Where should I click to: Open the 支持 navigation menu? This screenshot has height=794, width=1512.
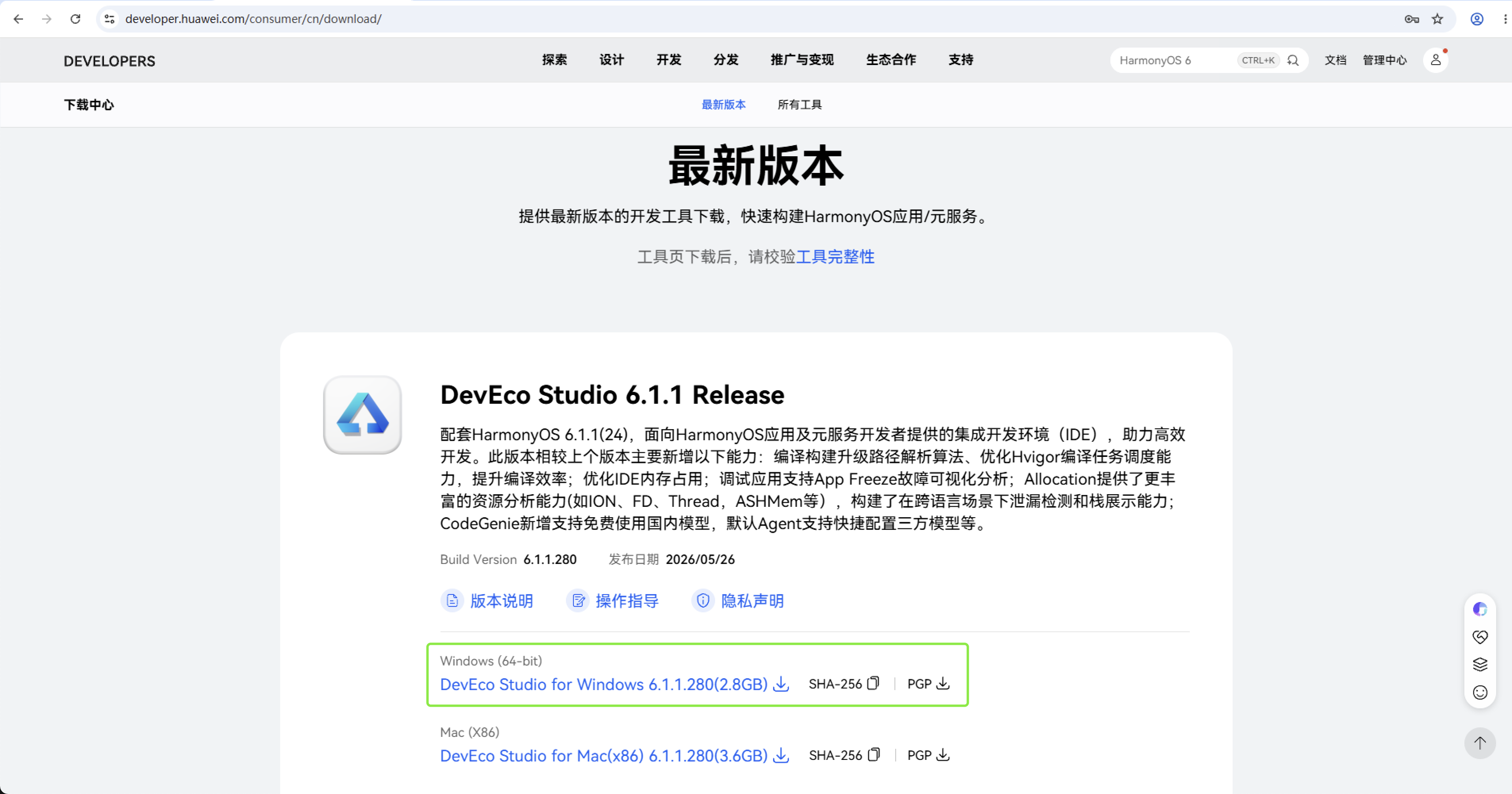[961, 60]
